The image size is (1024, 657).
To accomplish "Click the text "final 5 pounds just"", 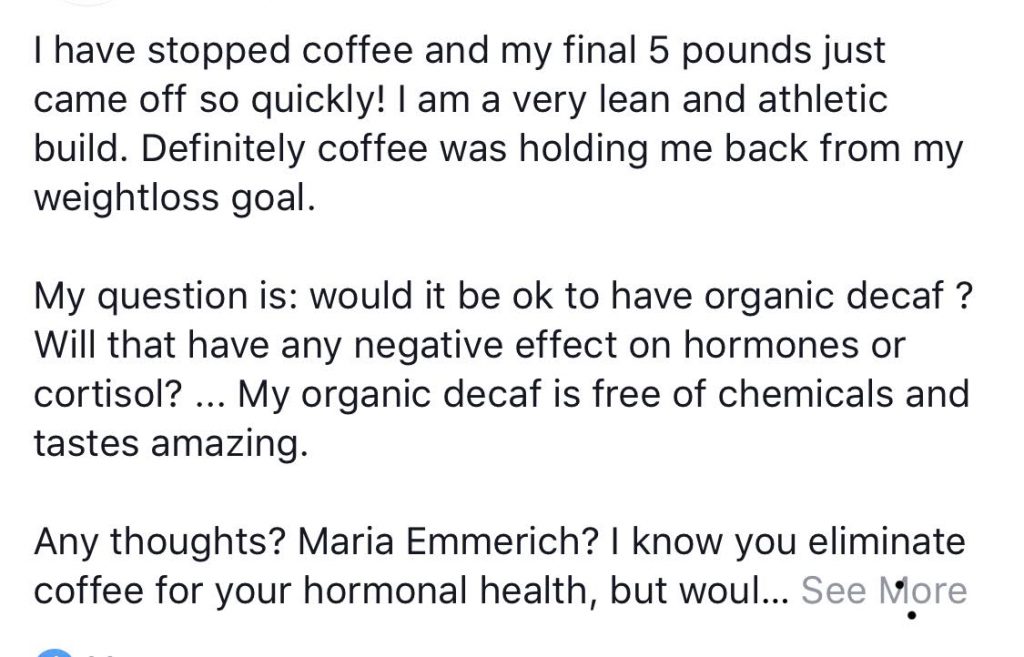I will click(x=724, y=52).
